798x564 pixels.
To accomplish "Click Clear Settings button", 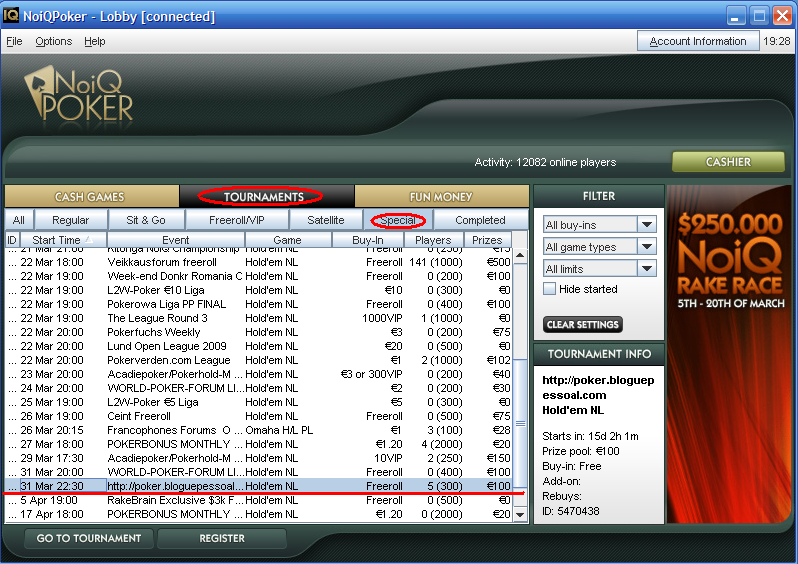I will pyautogui.click(x=583, y=324).
